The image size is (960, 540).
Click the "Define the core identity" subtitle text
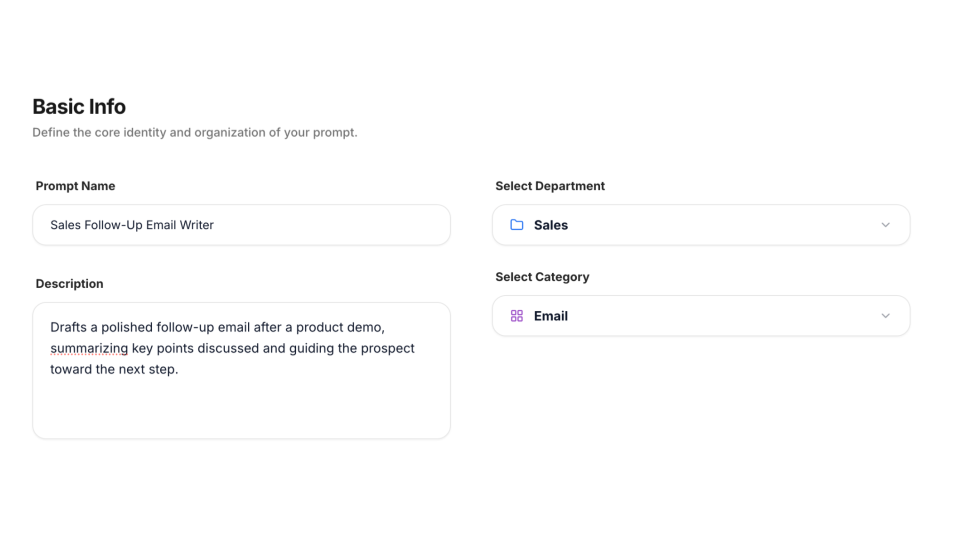[194, 132]
